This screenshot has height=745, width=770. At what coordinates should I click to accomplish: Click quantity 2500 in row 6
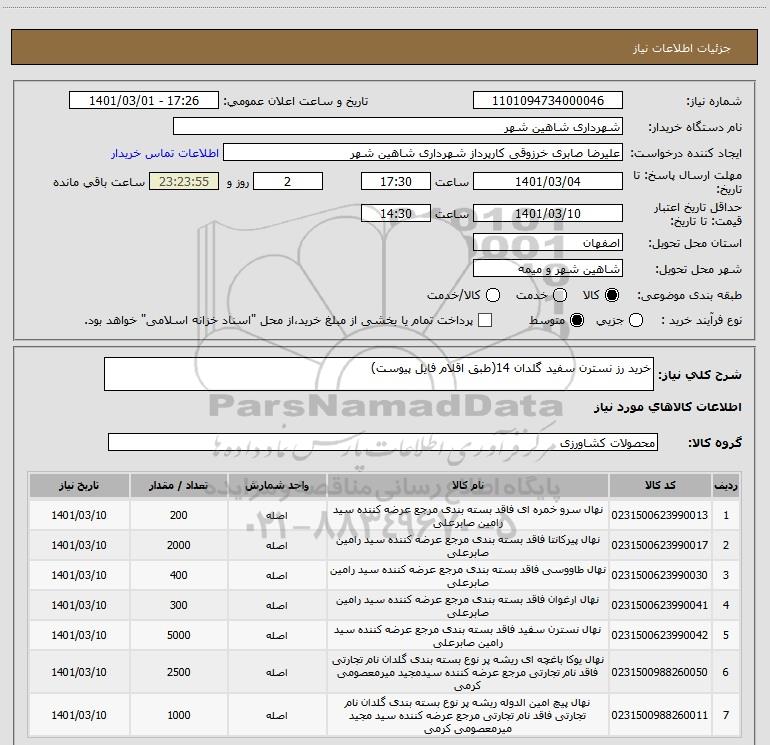pos(178,672)
